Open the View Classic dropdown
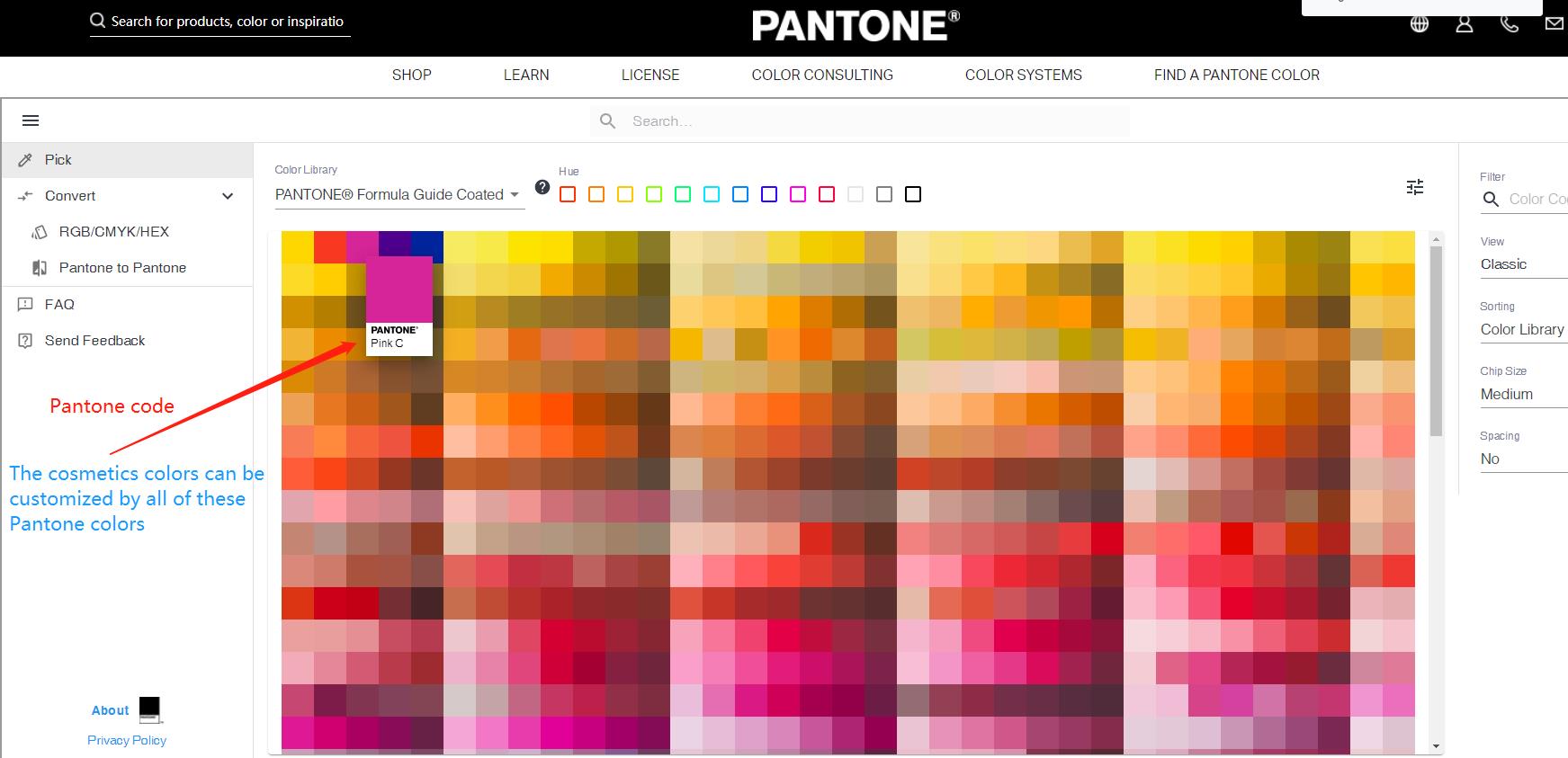Screen dimensions: 1568x758 point(1524,264)
